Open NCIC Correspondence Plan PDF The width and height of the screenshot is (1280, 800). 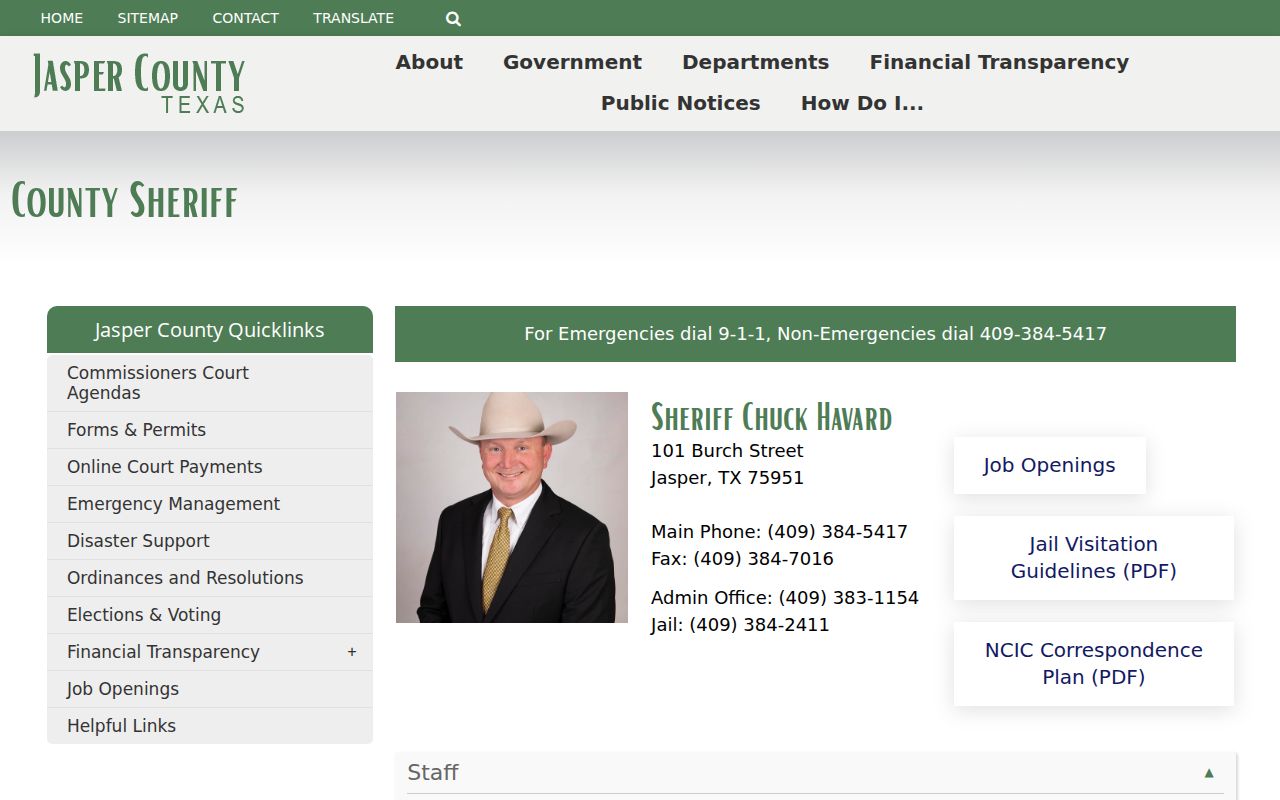coord(1093,664)
